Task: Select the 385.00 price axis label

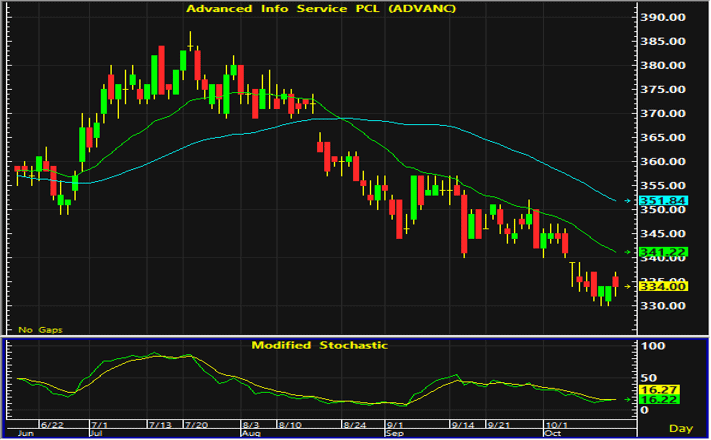Action: pyautogui.click(x=662, y=41)
